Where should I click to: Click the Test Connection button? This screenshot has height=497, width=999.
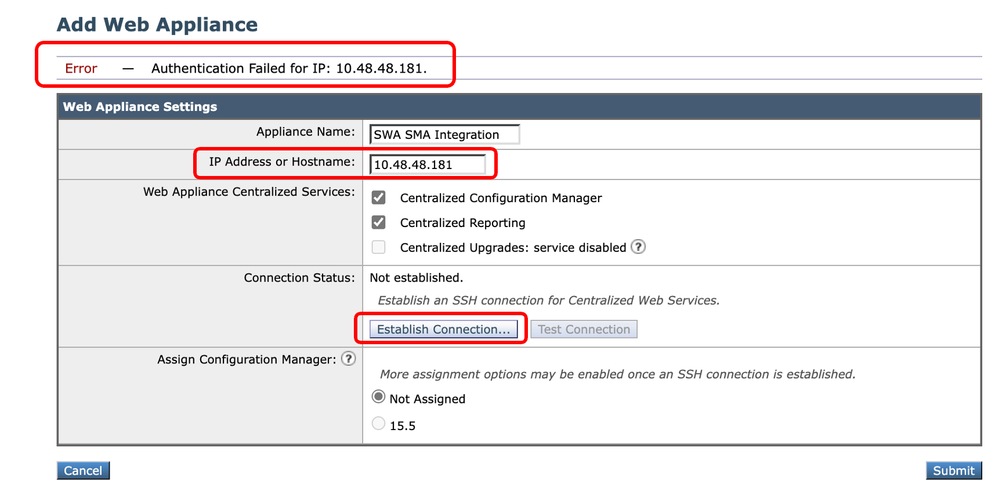tap(584, 329)
